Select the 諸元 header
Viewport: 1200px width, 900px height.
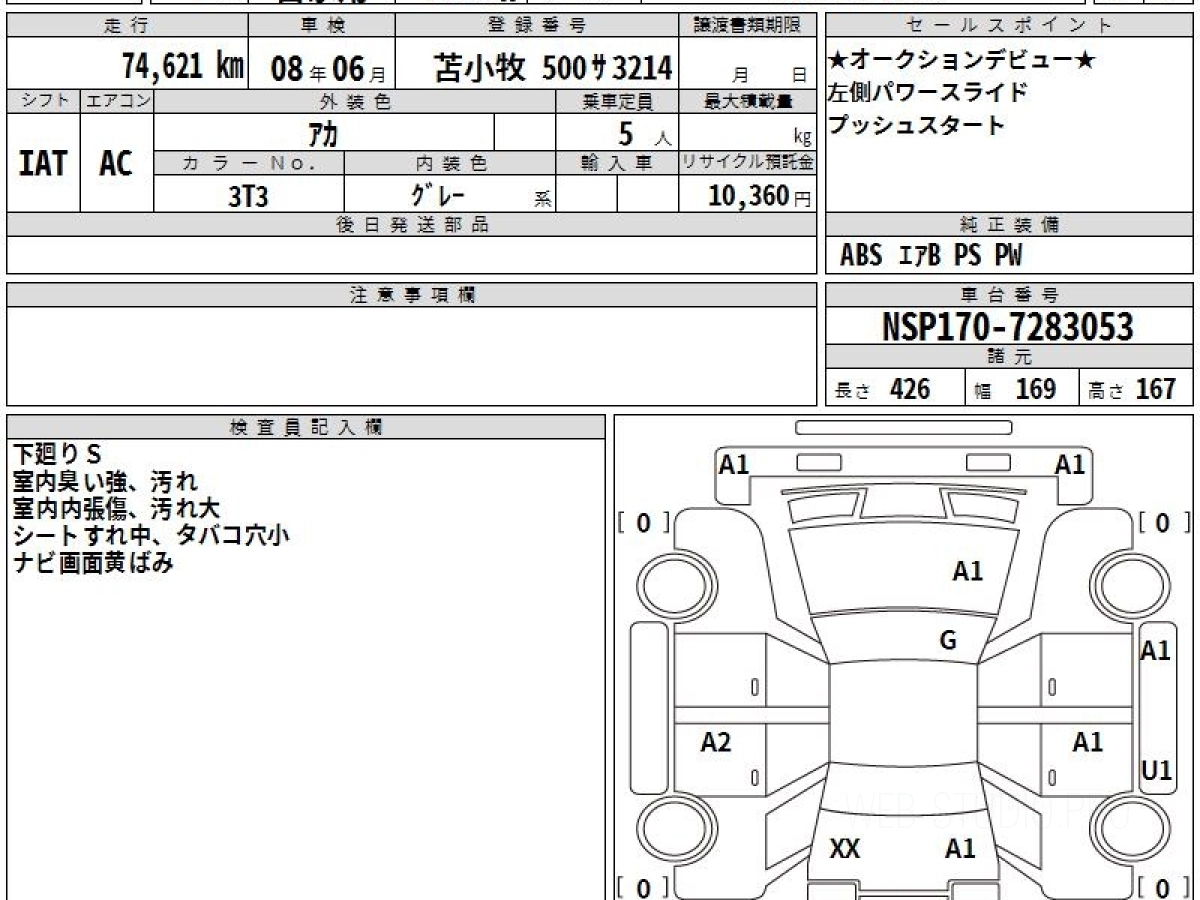click(1009, 357)
